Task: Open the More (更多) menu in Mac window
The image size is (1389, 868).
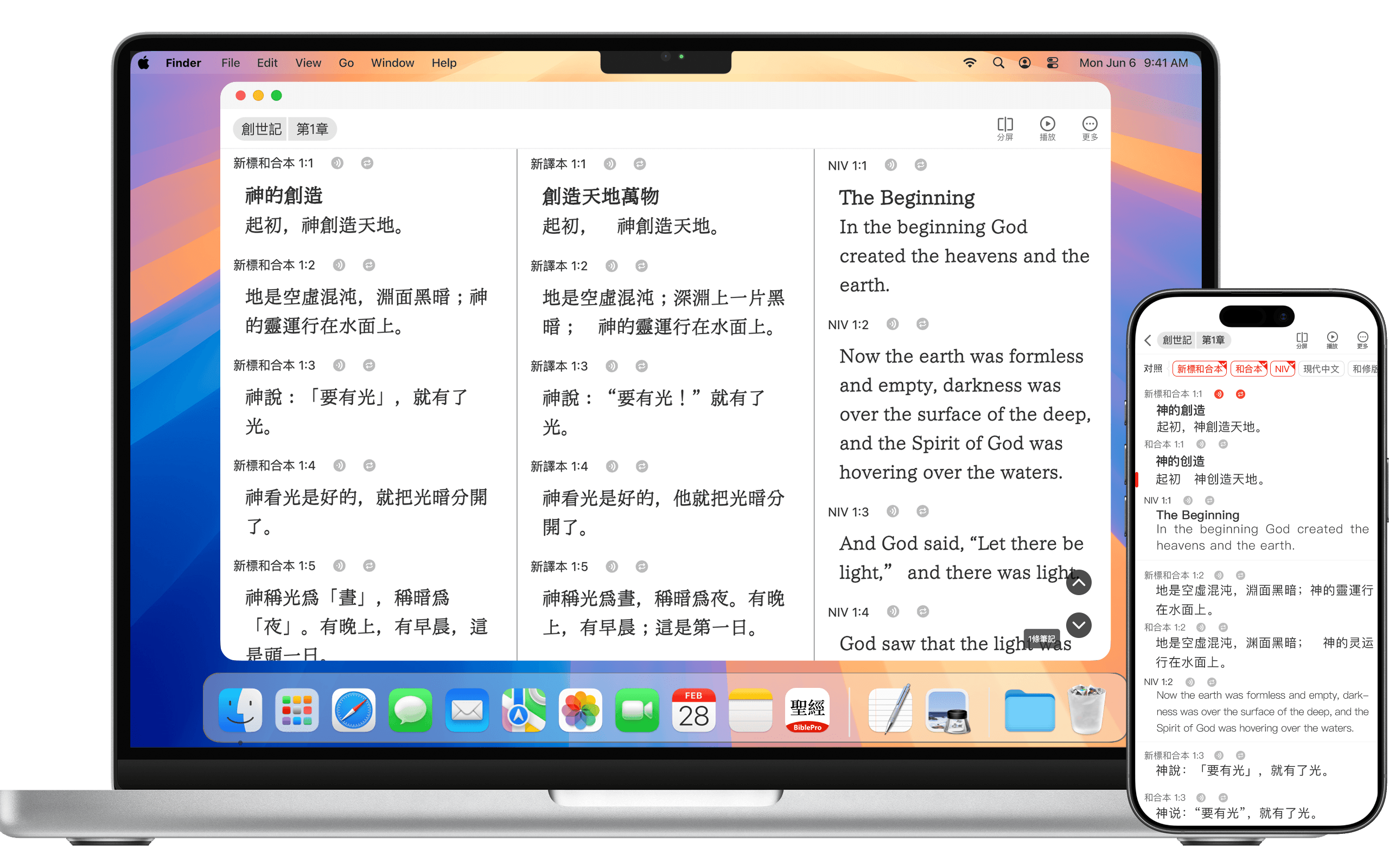Action: 1089,129
